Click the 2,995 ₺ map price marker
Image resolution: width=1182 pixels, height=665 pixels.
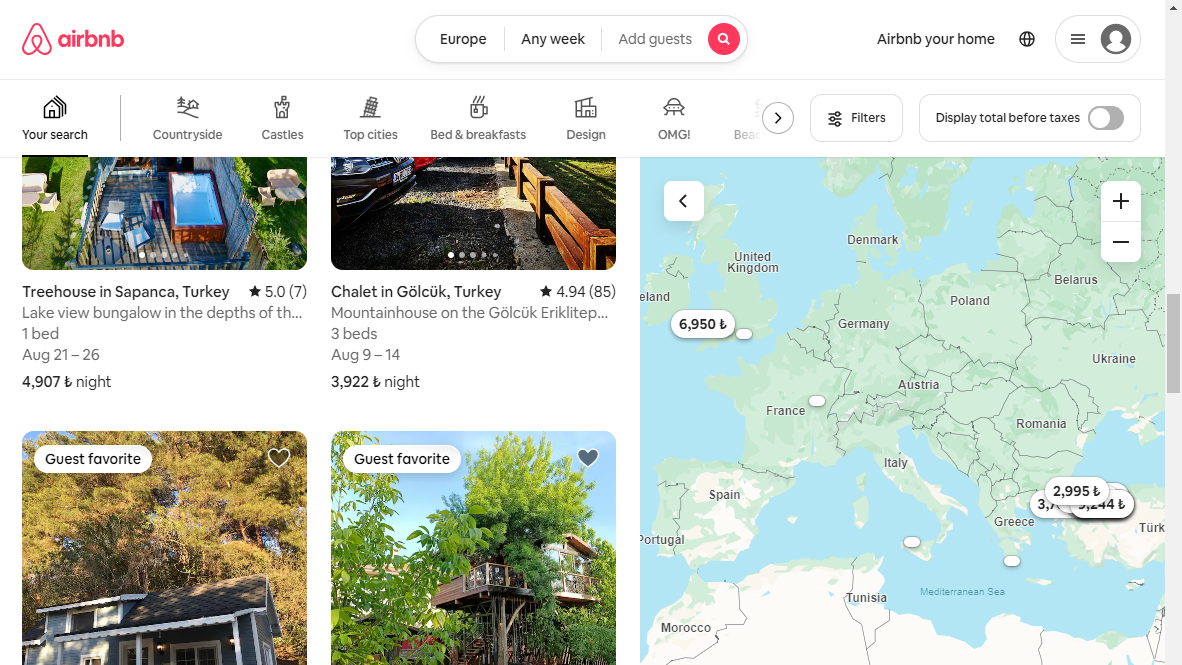tap(1076, 491)
